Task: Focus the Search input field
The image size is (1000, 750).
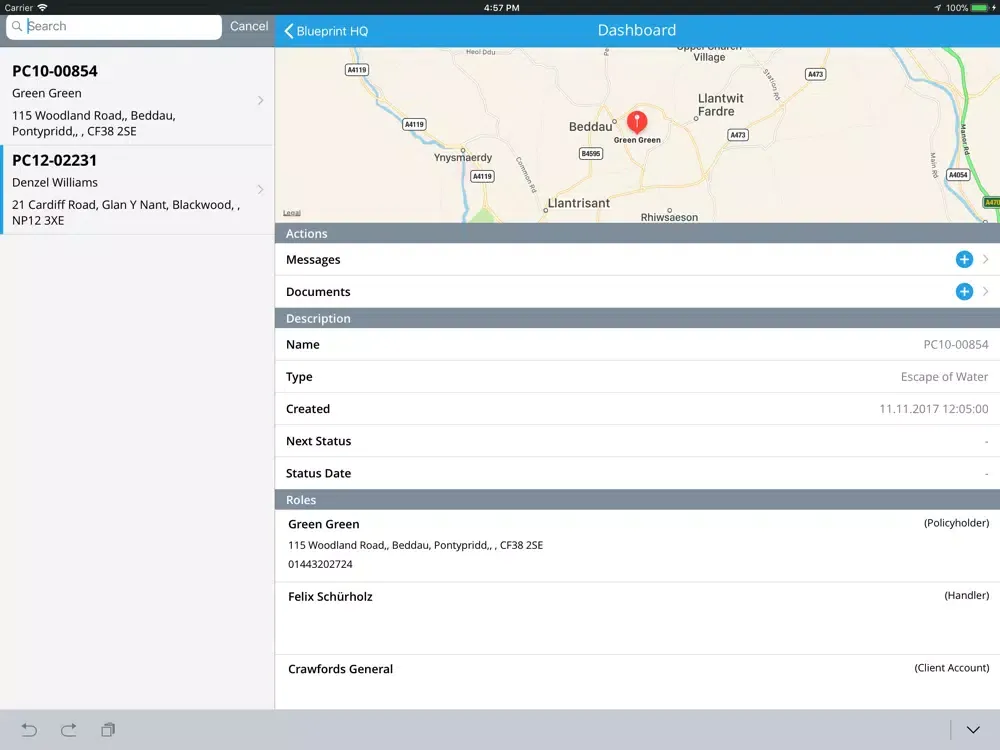Action: click(x=120, y=27)
